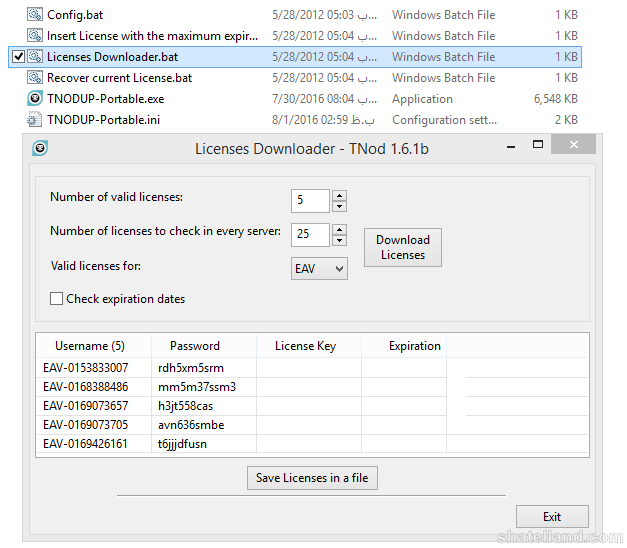The image size is (627, 548).
Task: Focus the licenses per server field showing 25
Action: [x=310, y=235]
